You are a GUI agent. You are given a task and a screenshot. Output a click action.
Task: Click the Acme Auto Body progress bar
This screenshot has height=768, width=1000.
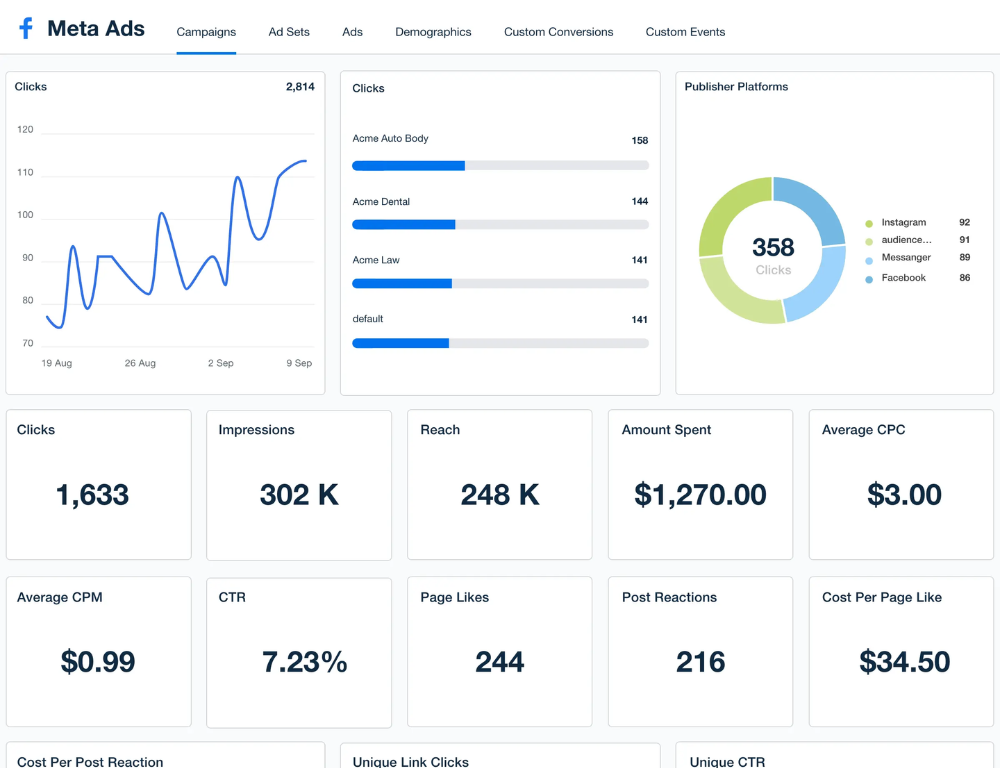click(500, 165)
